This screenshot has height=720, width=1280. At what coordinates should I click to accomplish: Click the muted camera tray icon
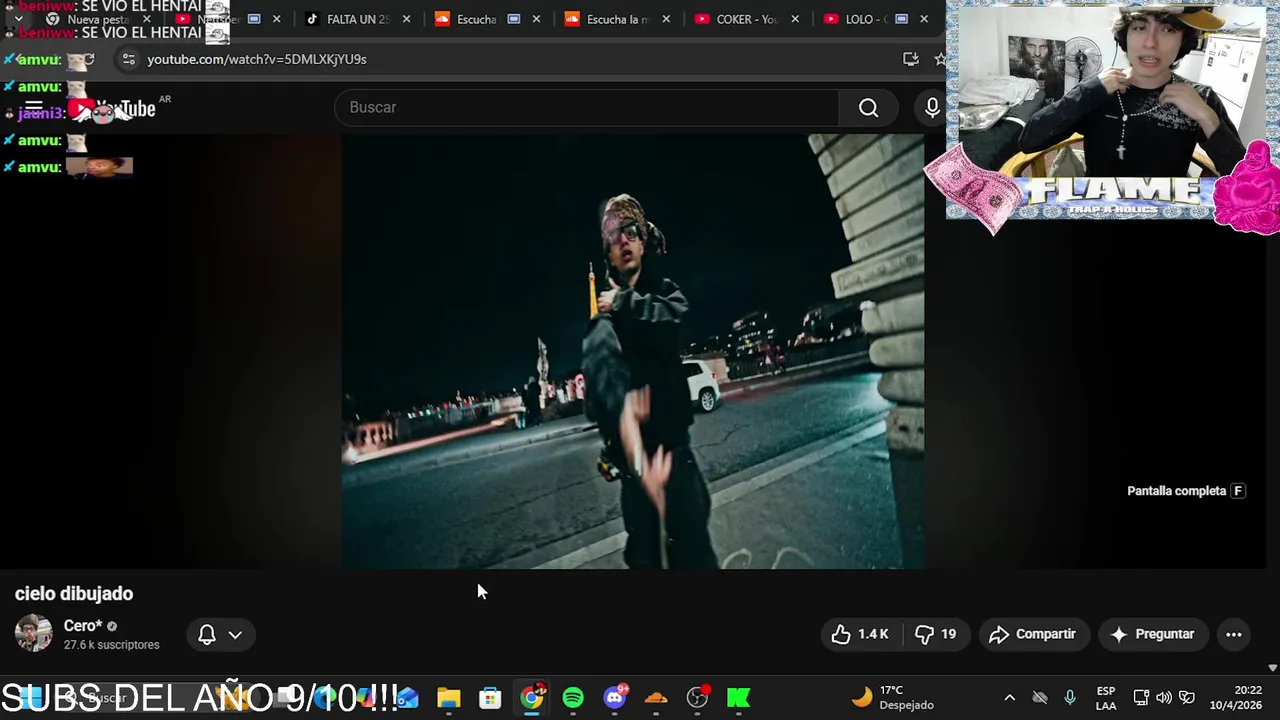(x=1040, y=698)
